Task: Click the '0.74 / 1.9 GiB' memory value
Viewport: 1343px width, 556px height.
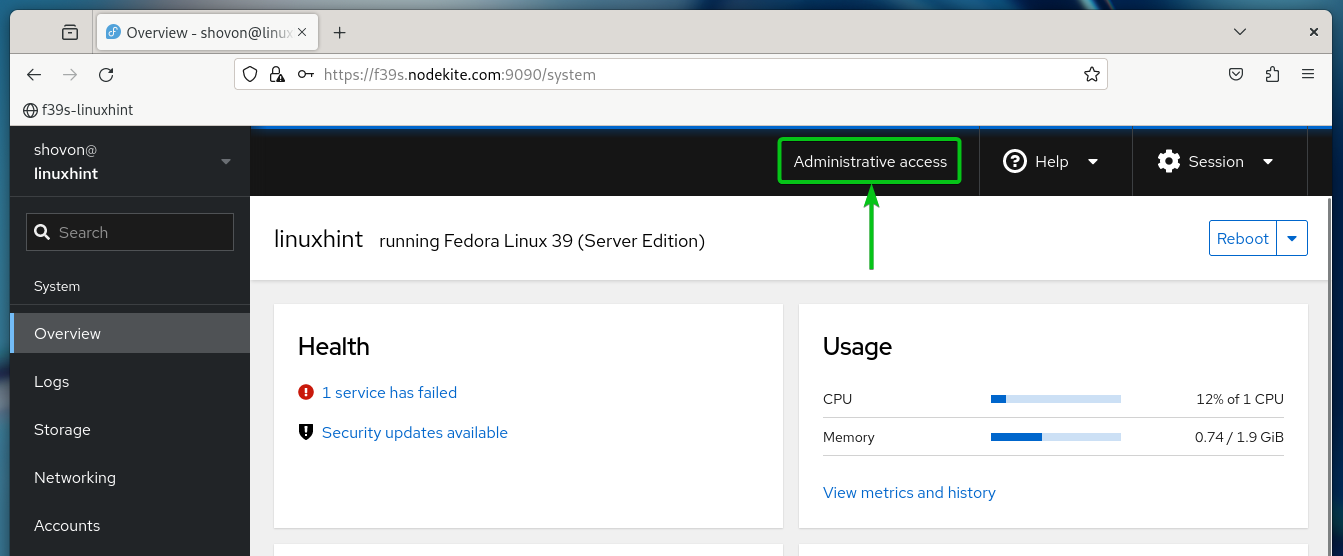Action: pos(1239,437)
